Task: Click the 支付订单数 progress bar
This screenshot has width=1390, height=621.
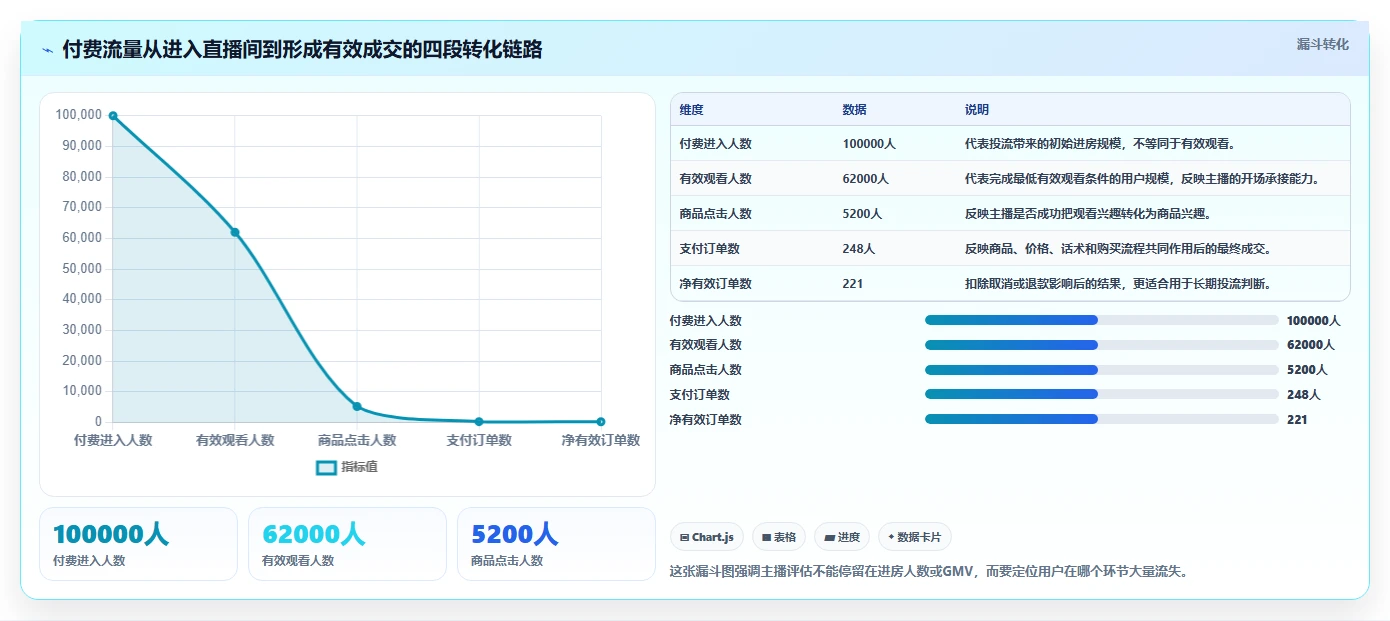Action: pyautogui.click(x=1102, y=394)
